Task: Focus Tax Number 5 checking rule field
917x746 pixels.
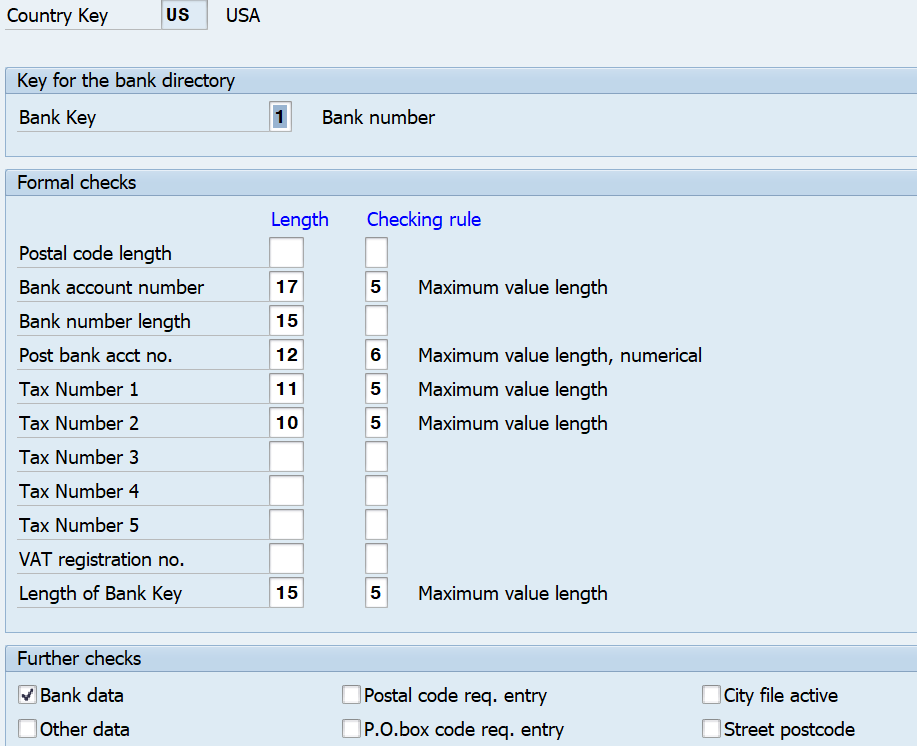Action: pos(376,525)
